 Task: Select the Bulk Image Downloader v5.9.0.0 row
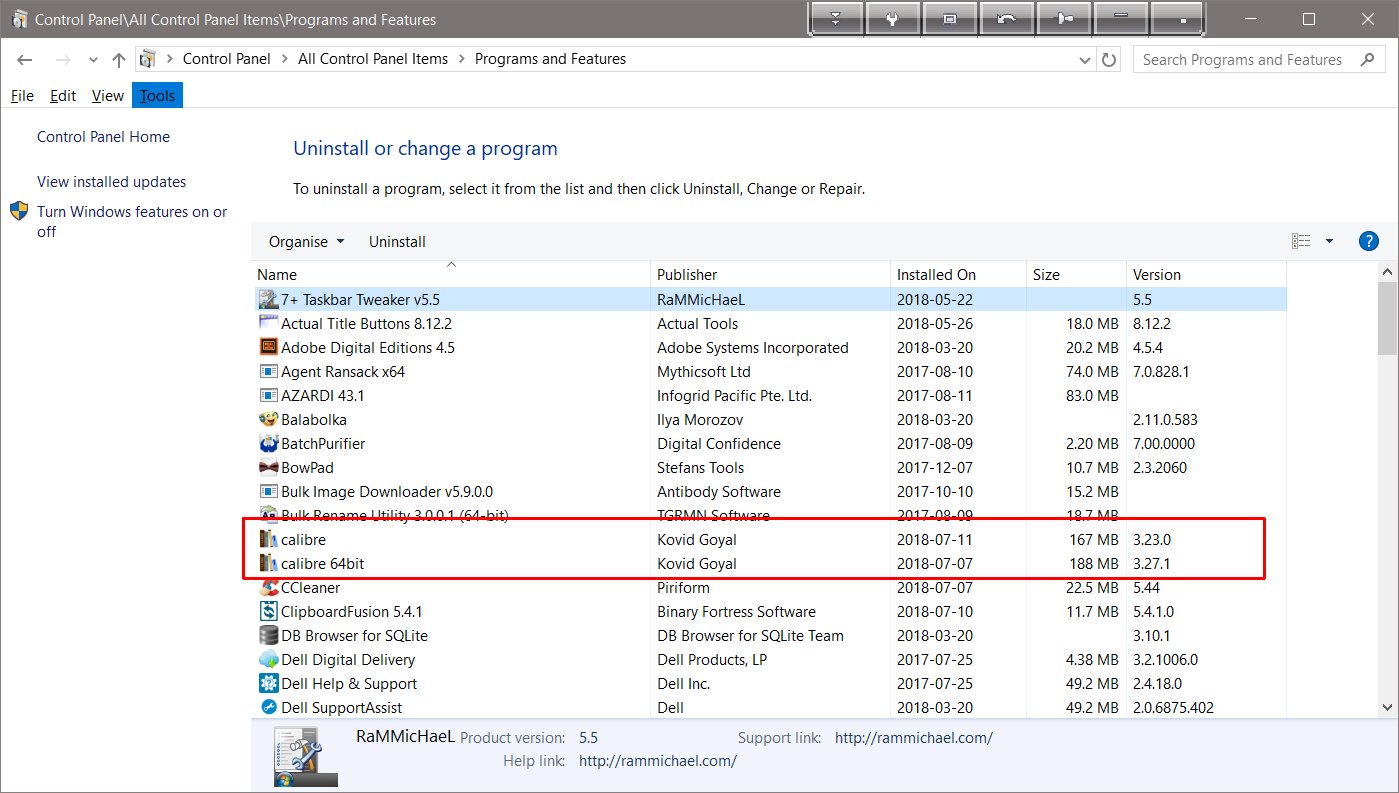pyautogui.click(x=769, y=491)
